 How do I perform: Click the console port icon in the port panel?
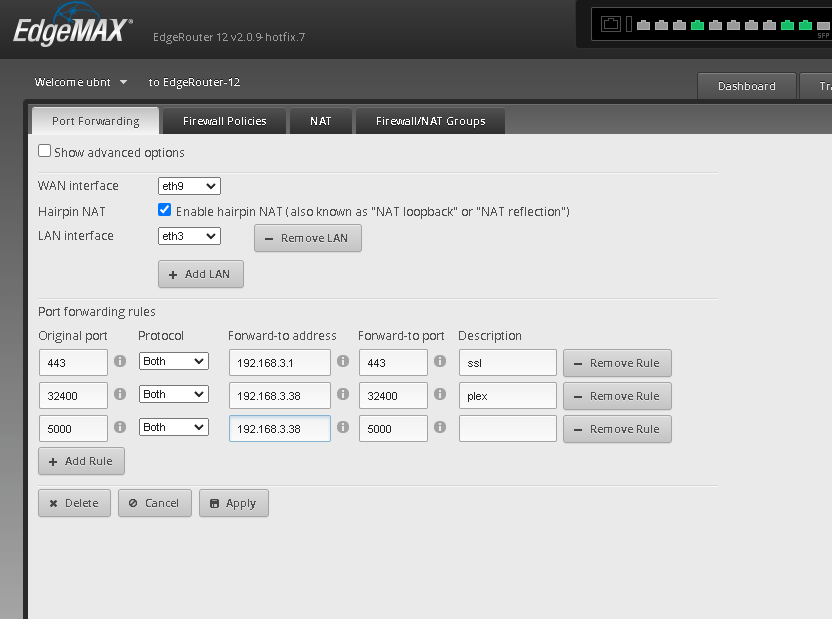[611, 24]
